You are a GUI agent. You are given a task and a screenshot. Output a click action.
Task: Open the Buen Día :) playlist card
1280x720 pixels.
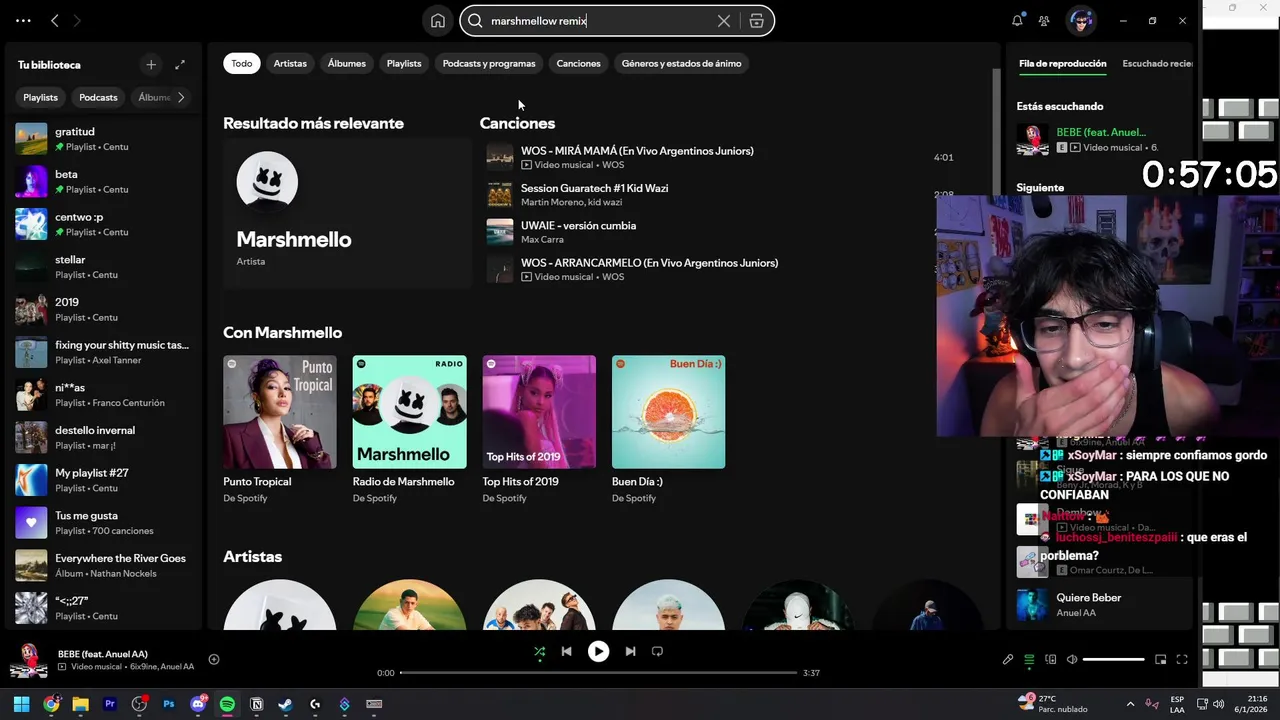[668, 430]
